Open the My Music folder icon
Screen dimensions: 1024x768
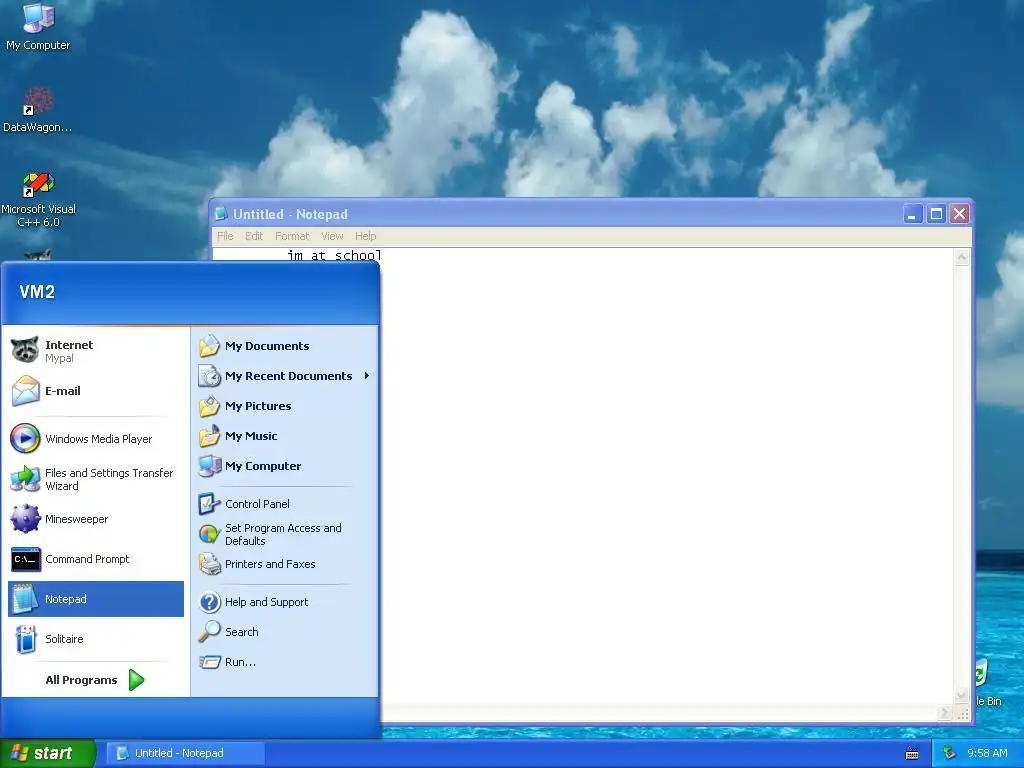tap(210, 436)
